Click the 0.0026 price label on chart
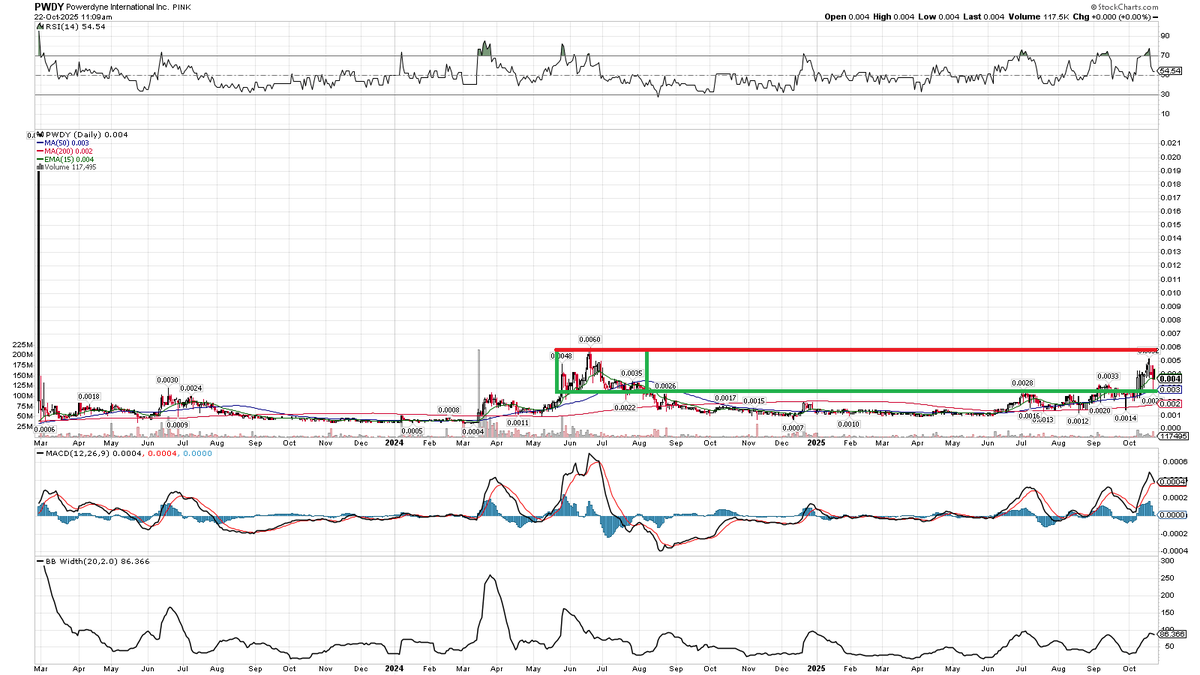1200x675 pixels. coord(666,386)
